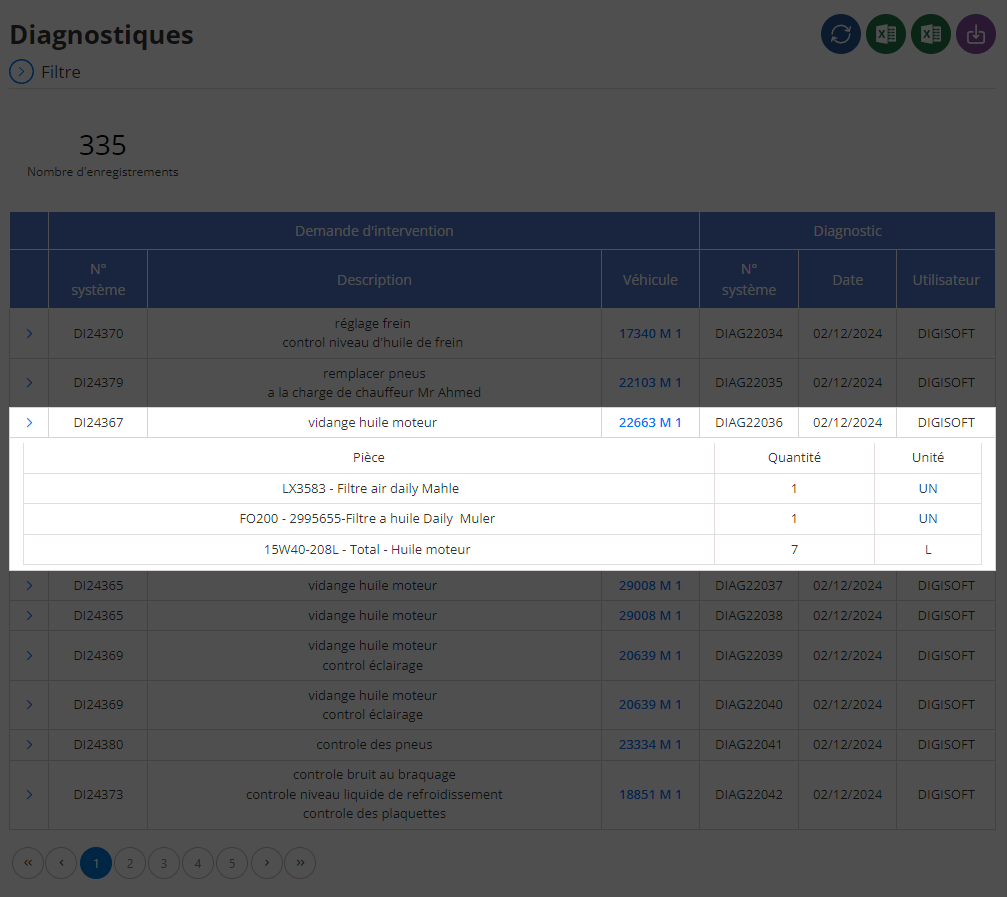Open 29008 M 1 link in DIAG22038 row
The height and width of the screenshot is (897, 1007).
(x=650, y=616)
